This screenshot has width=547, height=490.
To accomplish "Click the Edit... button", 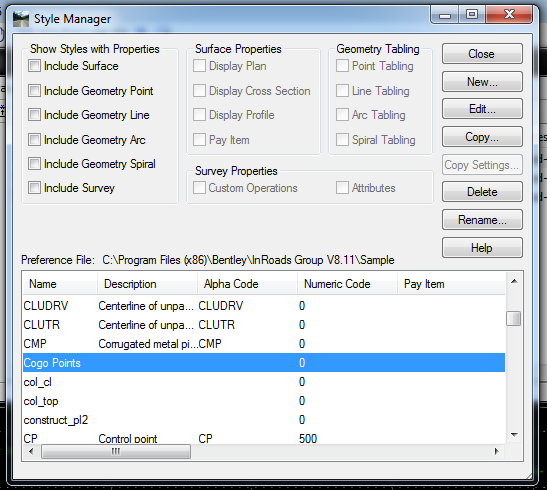I will tap(482, 109).
